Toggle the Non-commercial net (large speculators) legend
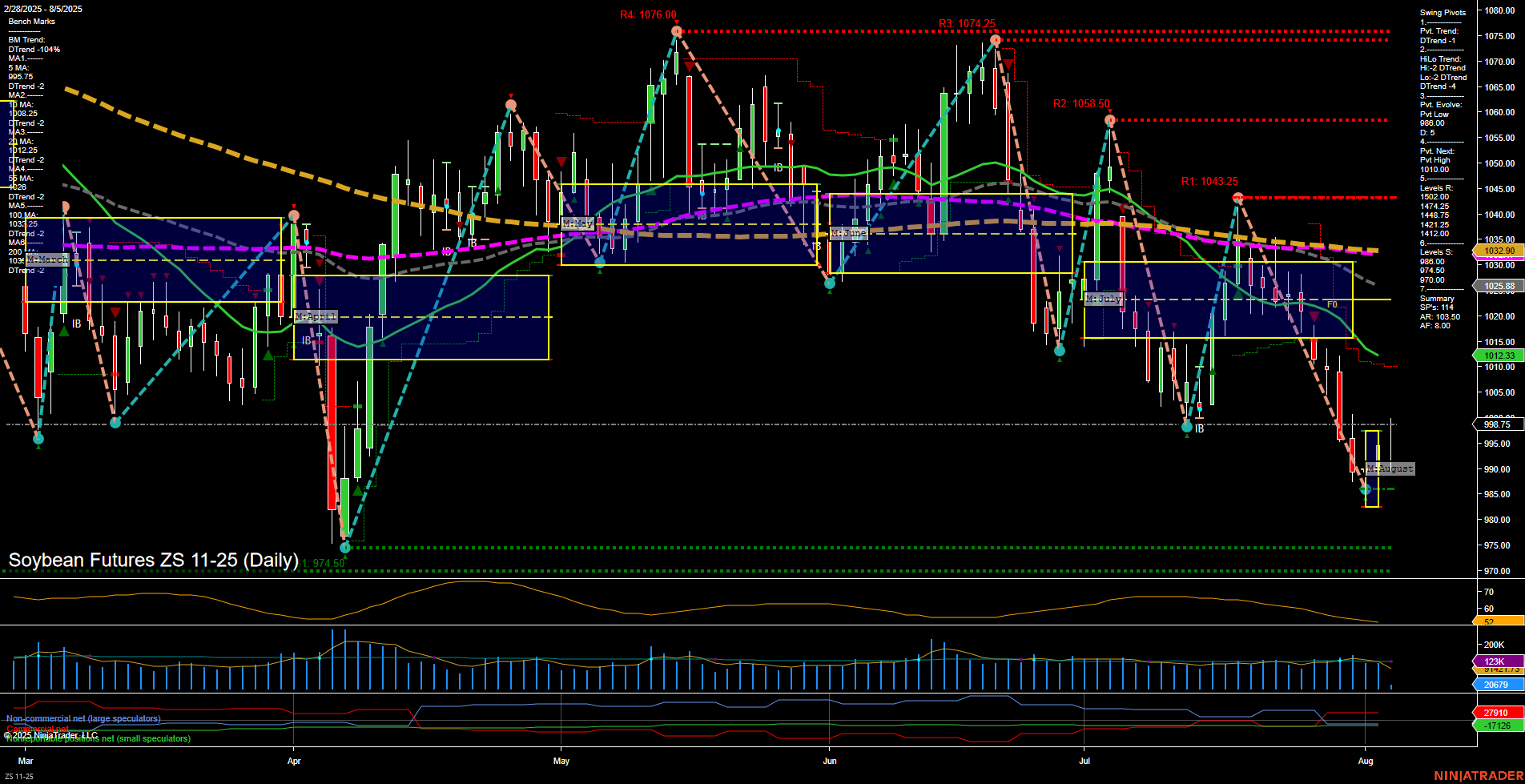This screenshot has width=1525, height=784. 82,718
